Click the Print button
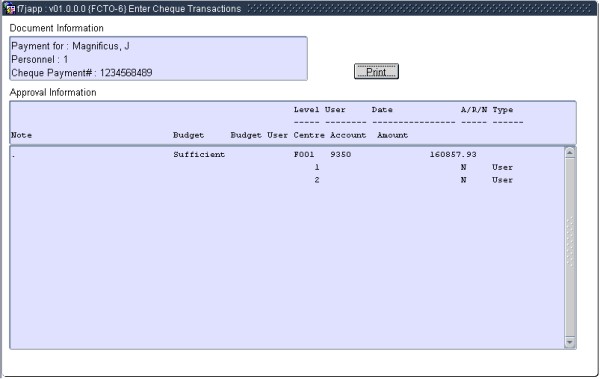This screenshot has height=379, width=600. tap(376, 72)
